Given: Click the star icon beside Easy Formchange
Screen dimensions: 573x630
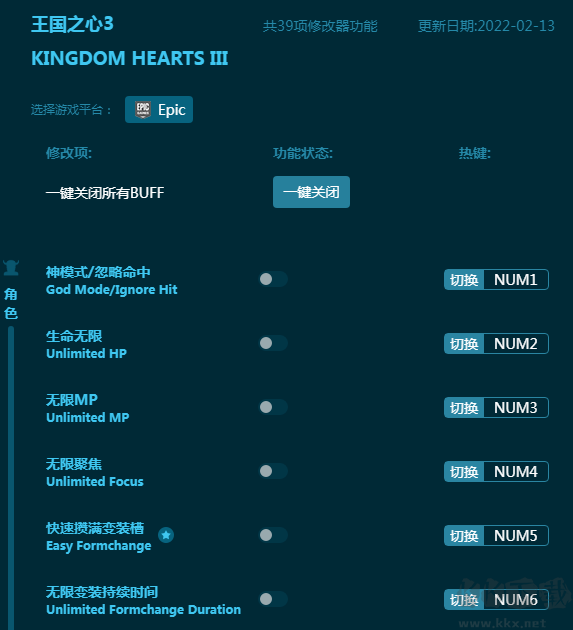Looking at the screenshot, I should [166, 535].
